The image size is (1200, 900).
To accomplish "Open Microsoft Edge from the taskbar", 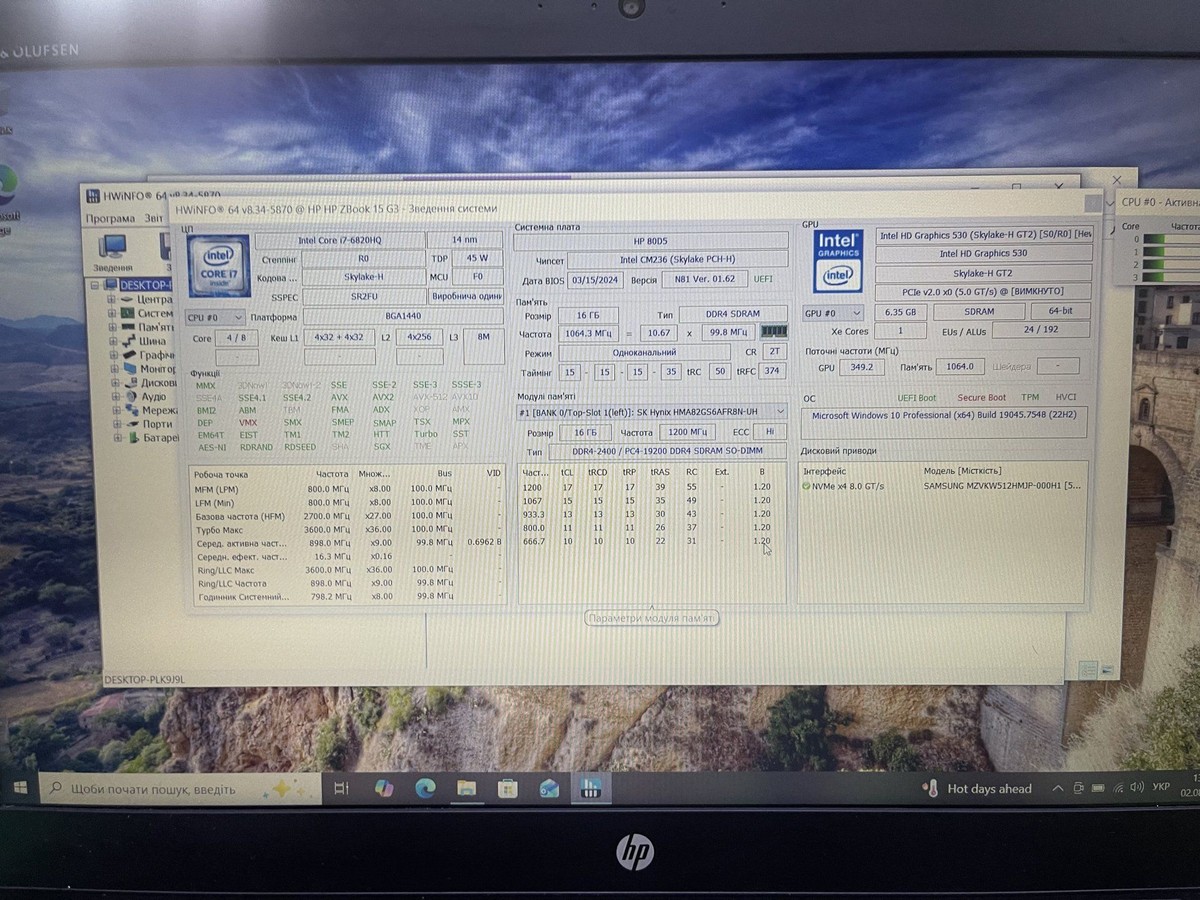I will [425, 788].
